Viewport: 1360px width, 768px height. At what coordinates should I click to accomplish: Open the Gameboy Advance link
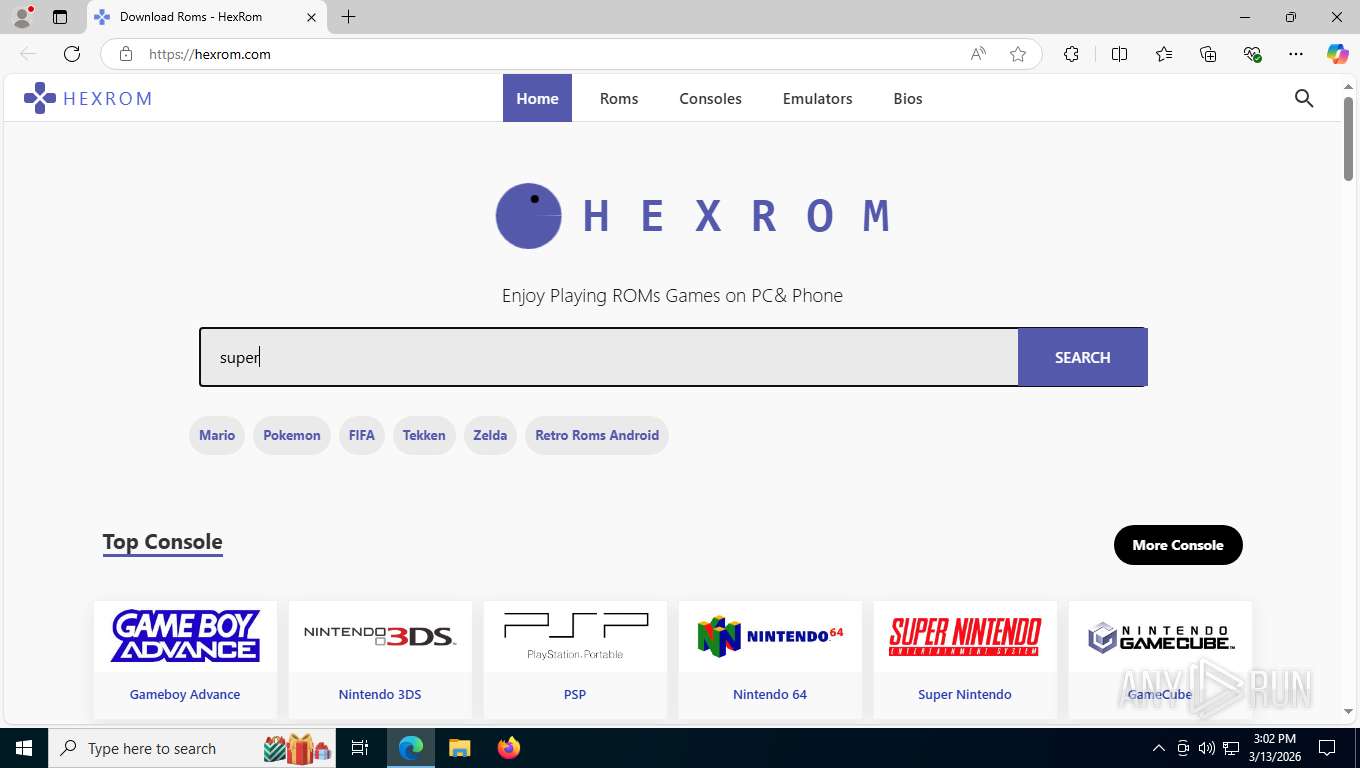tap(185, 694)
